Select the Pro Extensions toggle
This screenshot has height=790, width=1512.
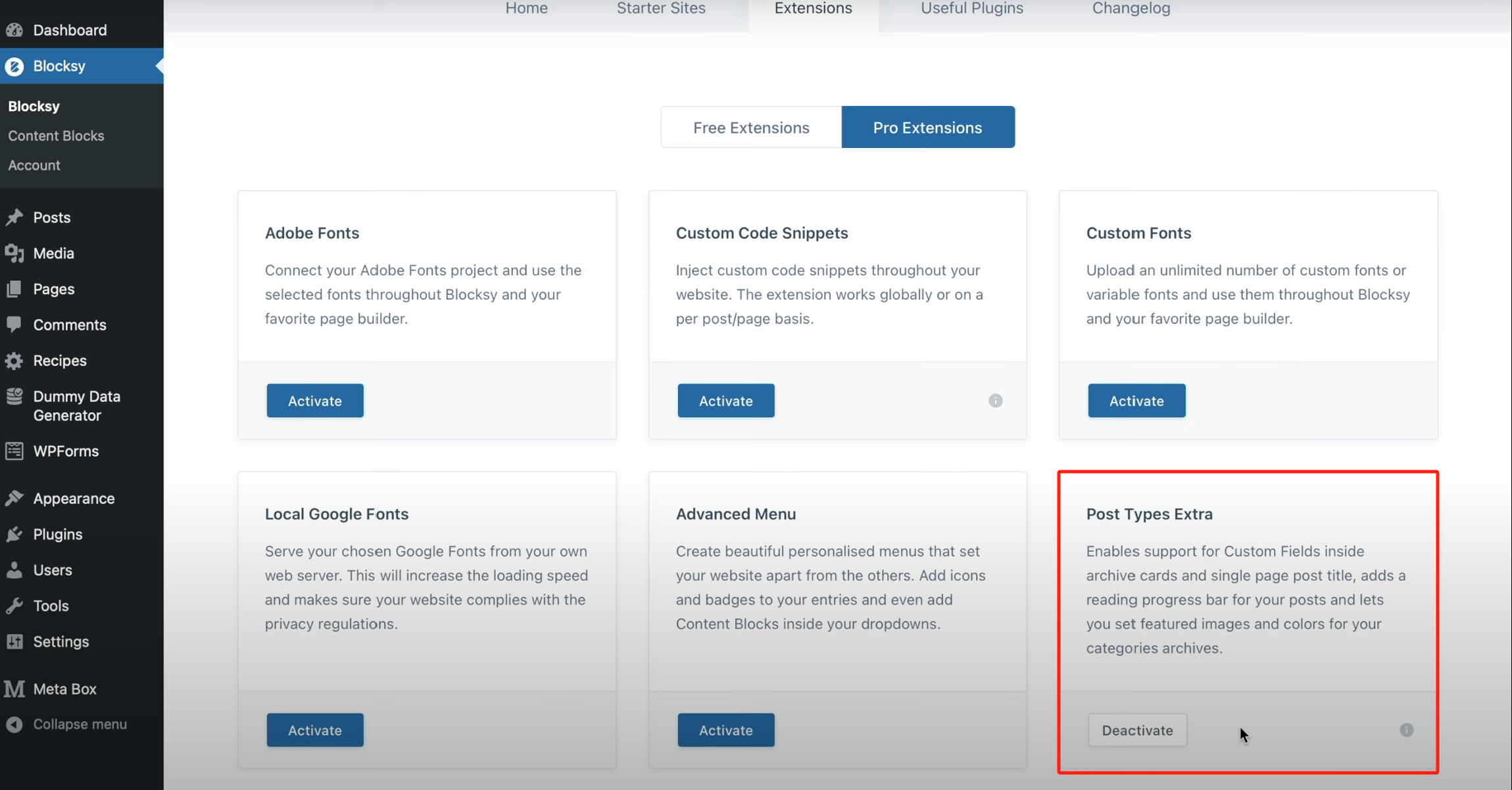coord(927,128)
